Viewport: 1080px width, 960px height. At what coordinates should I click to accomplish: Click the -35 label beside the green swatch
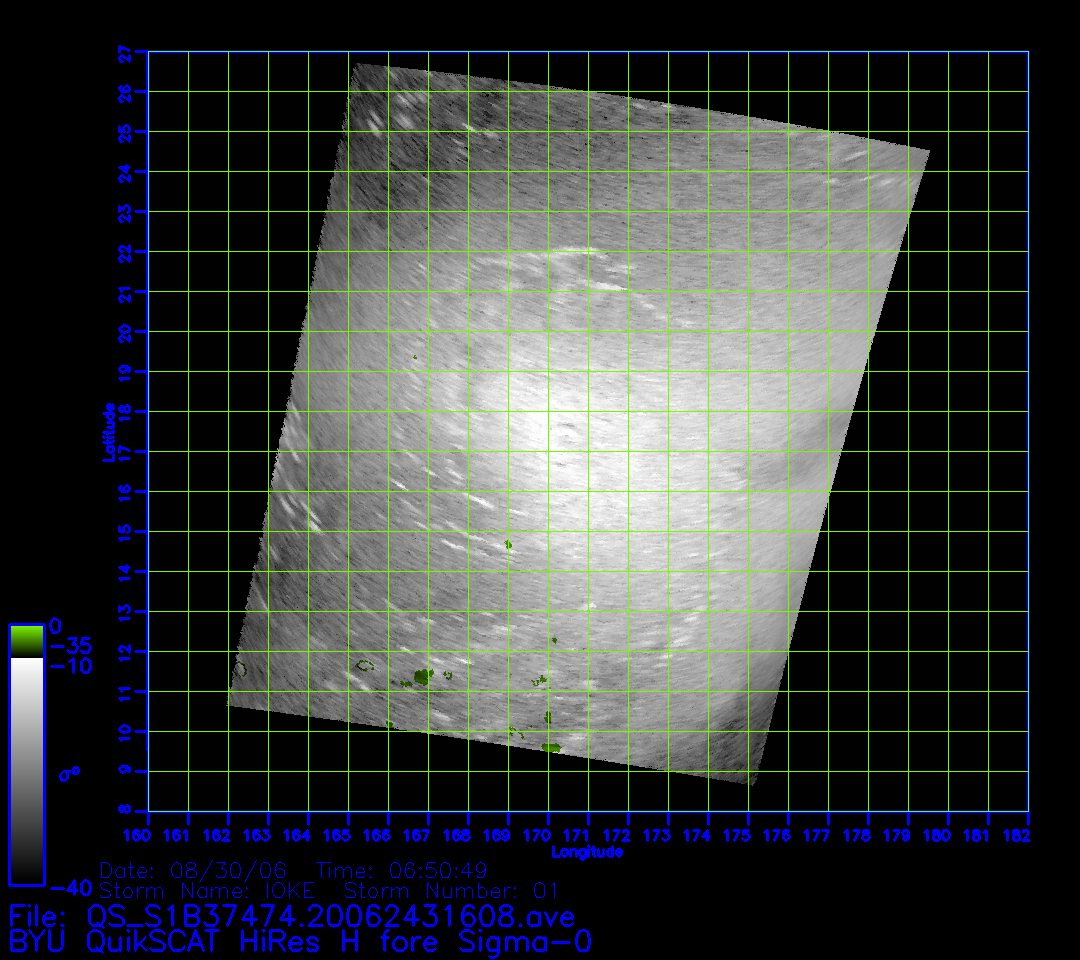coord(70,646)
